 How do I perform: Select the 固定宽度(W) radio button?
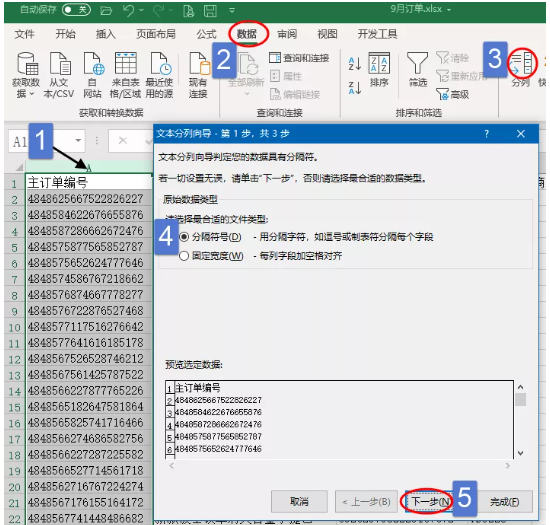coord(184,256)
